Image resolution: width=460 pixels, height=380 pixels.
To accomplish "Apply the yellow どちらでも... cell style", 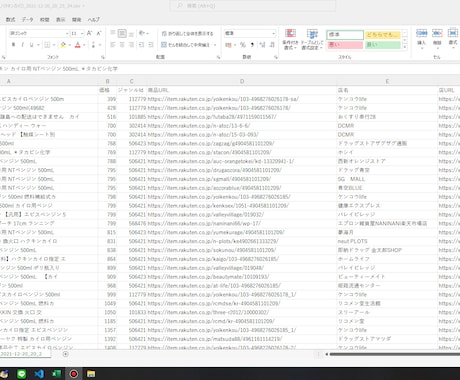I will 383,35.
